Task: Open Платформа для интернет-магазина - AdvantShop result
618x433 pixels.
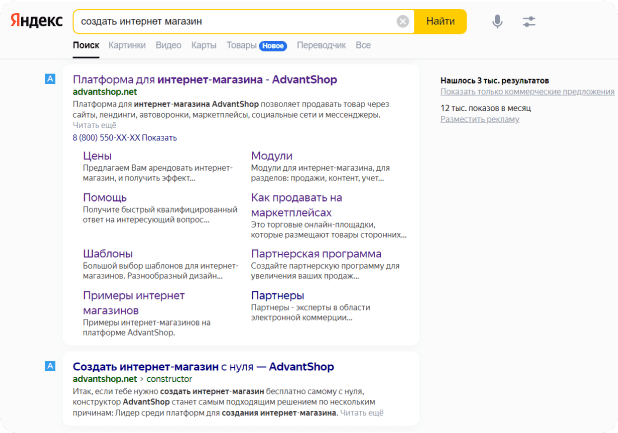Action: click(x=205, y=80)
